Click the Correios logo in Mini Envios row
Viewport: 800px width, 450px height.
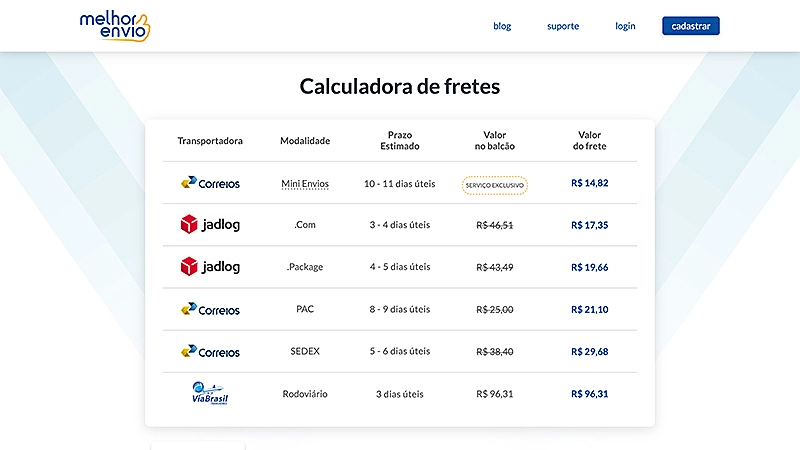pyautogui.click(x=210, y=183)
